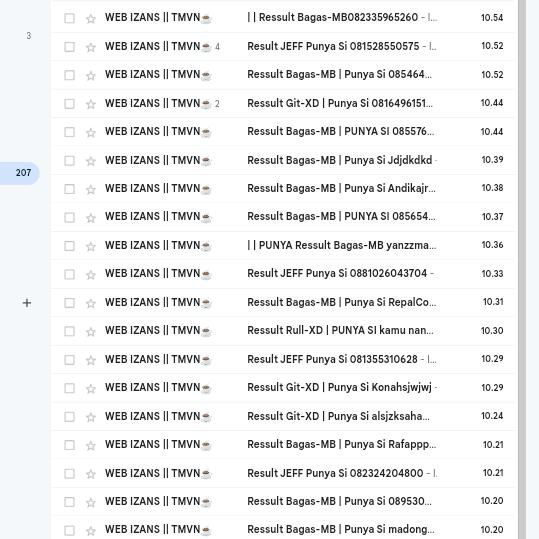This screenshot has width=539, height=539.
Task: Click the vertical scrollbar on the right
Action: point(522,270)
